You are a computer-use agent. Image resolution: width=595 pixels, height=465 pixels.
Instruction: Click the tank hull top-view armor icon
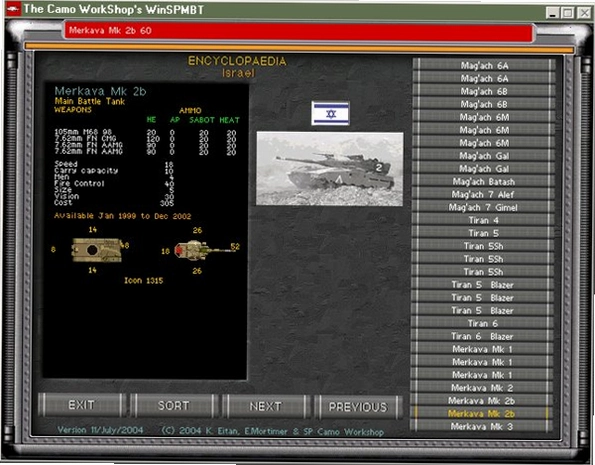(97, 250)
